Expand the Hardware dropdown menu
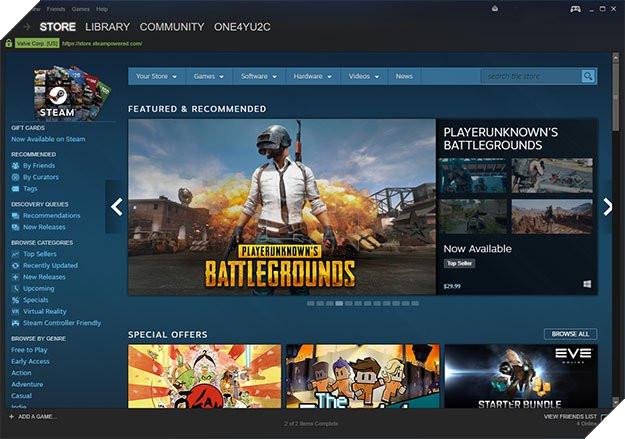625x439 pixels. [312, 76]
